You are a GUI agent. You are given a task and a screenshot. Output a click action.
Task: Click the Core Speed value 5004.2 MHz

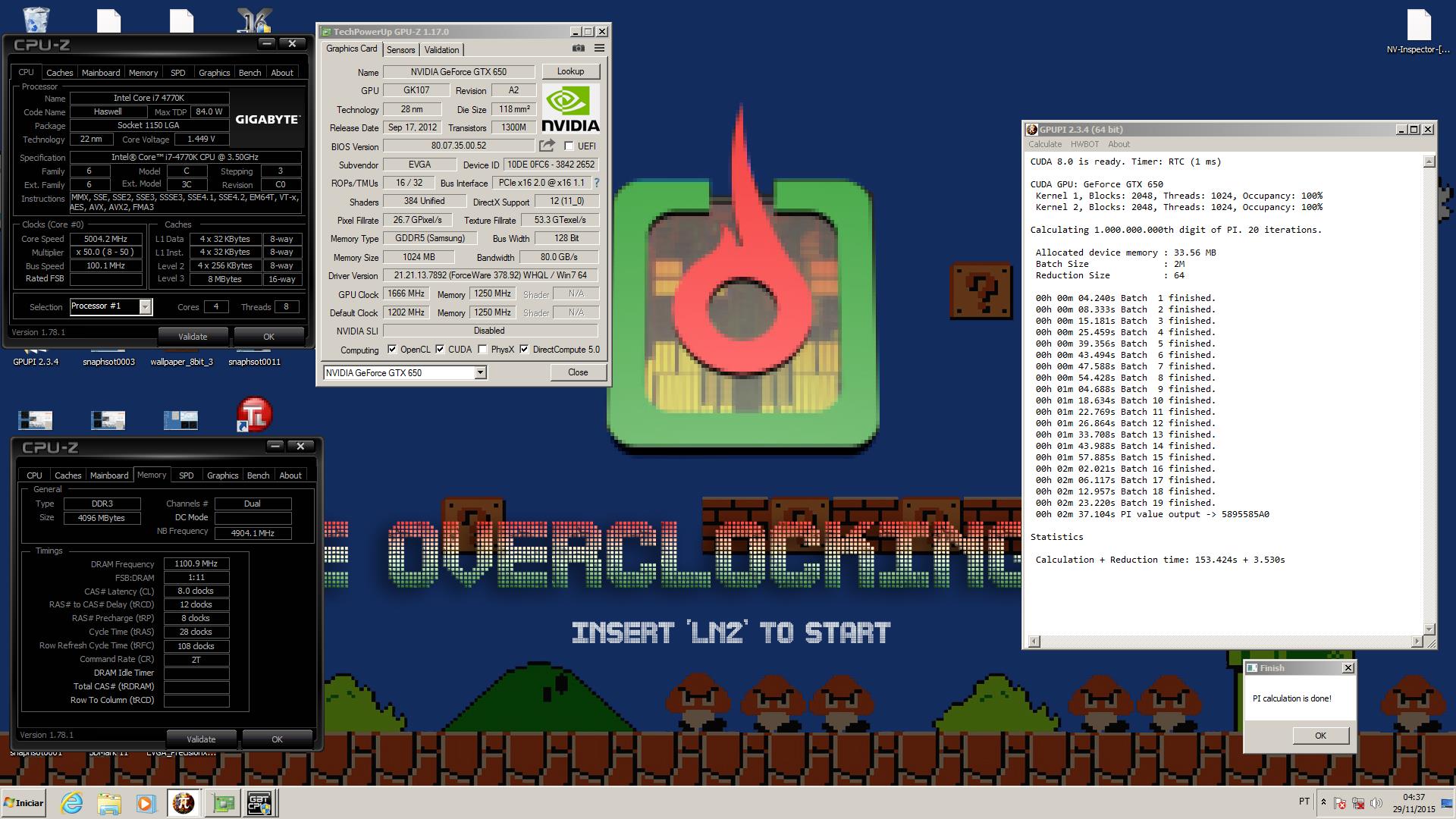tap(106, 239)
